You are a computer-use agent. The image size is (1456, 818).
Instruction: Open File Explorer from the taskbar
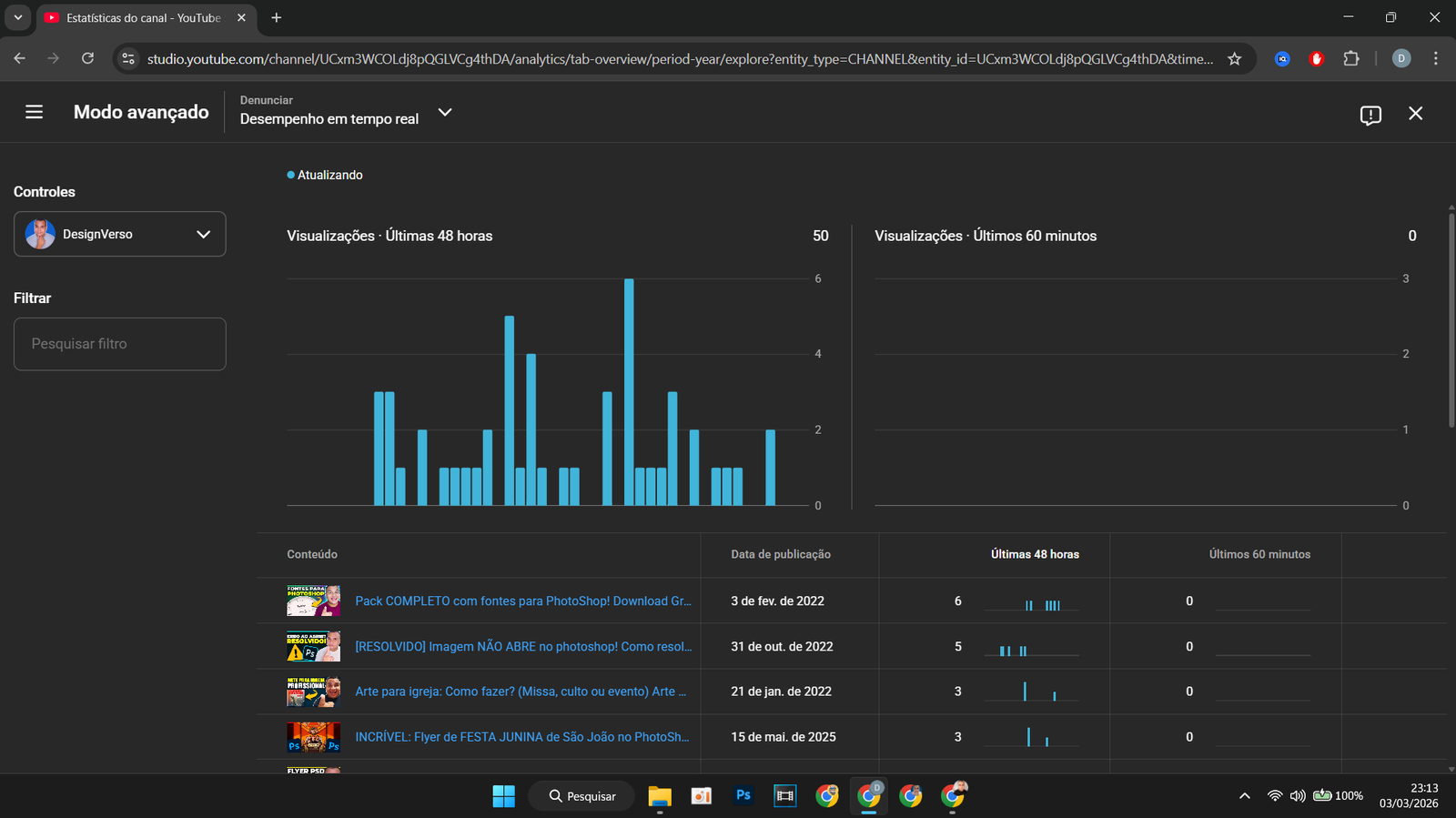[x=659, y=796]
